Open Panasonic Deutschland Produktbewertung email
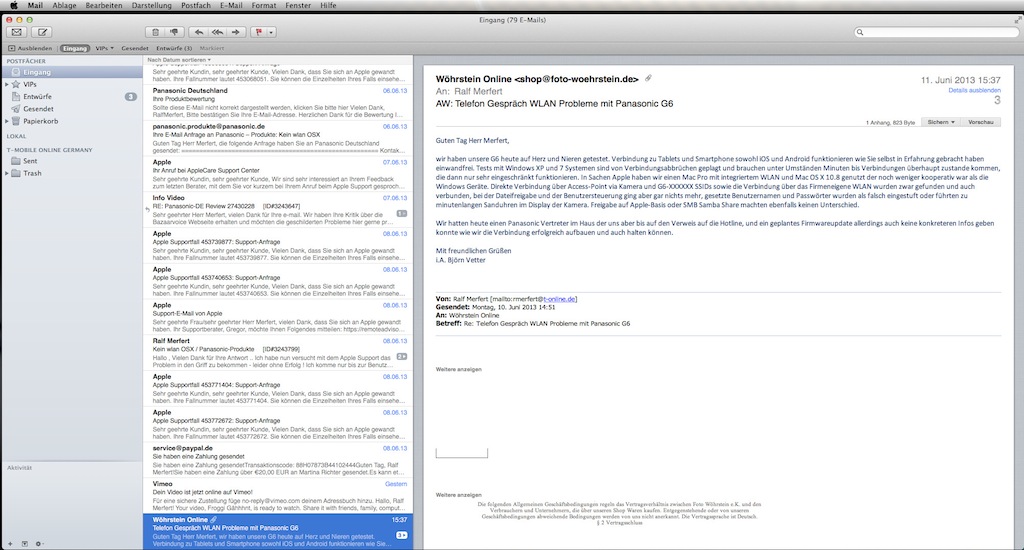 (x=278, y=103)
